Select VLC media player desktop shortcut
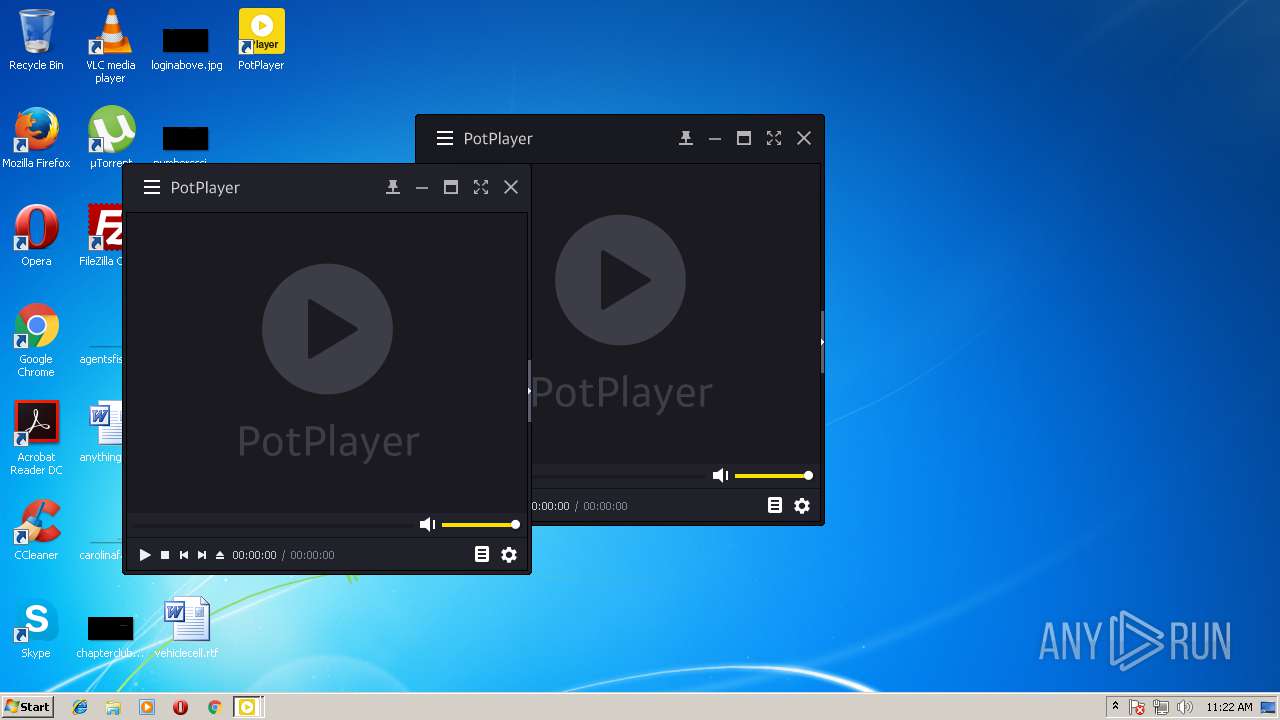Screen dimensions: 1280x720 coord(110,46)
